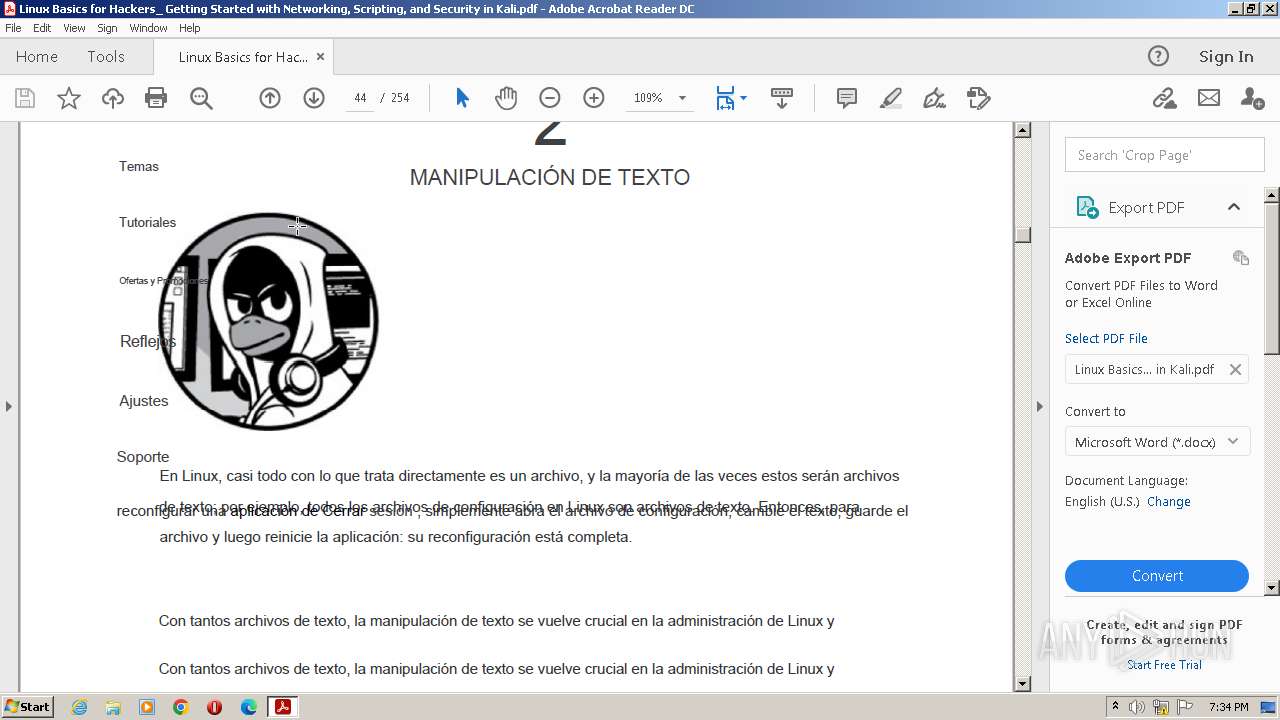The width and height of the screenshot is (1280, 720).
Task: Click the Tutoriales sidebar item
Action: pos(147,222)
